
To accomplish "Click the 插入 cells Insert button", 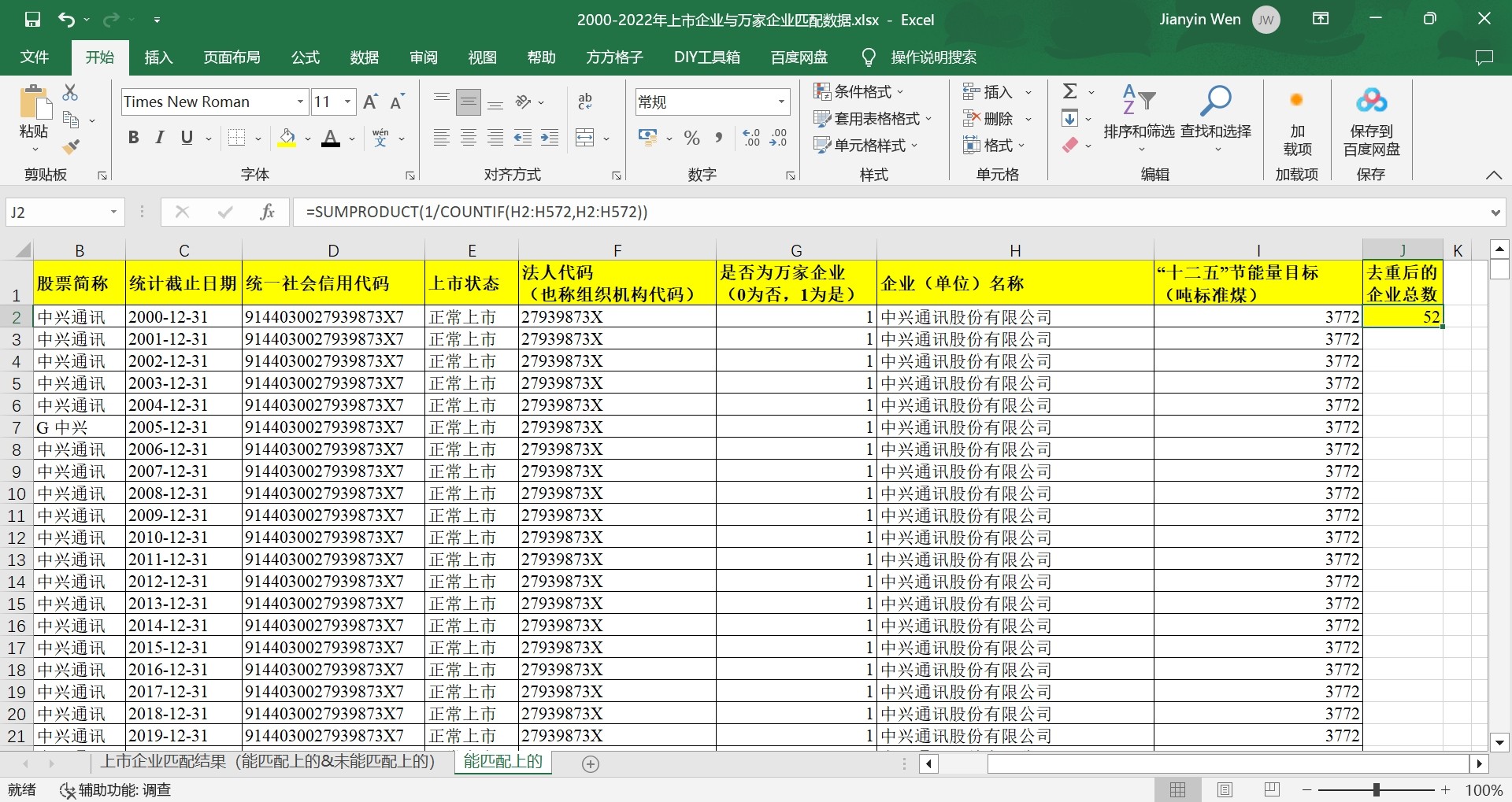I will pyautogui.click(x=997, y=92).
